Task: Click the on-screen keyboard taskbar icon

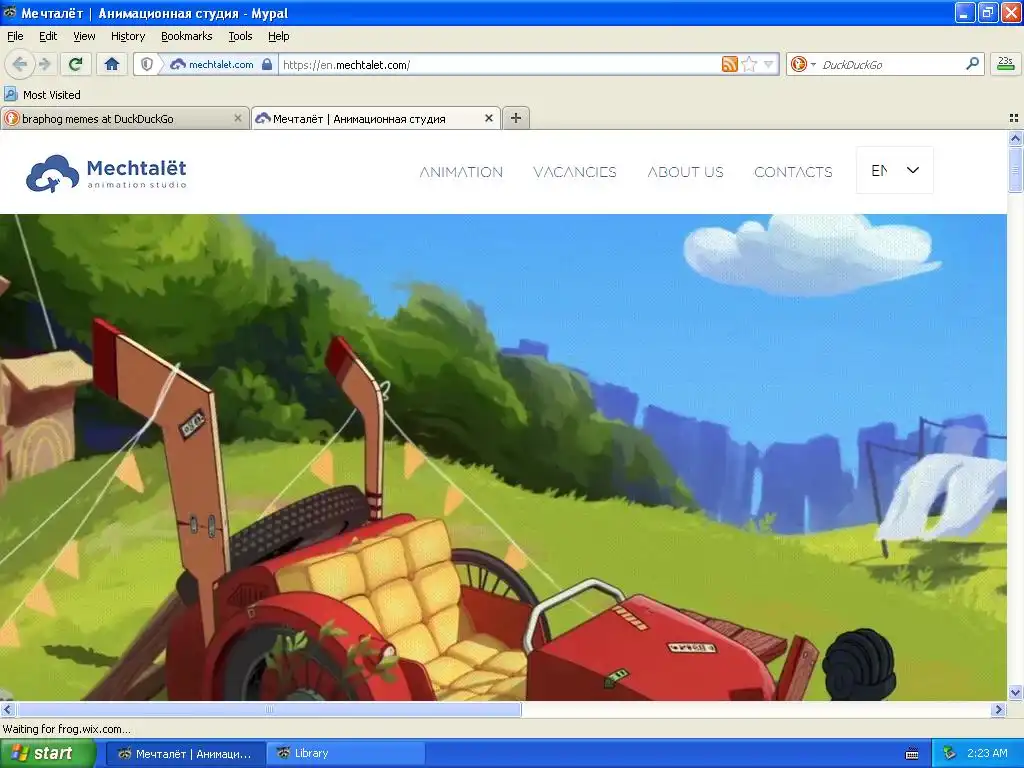Action: tap(912, 754)
